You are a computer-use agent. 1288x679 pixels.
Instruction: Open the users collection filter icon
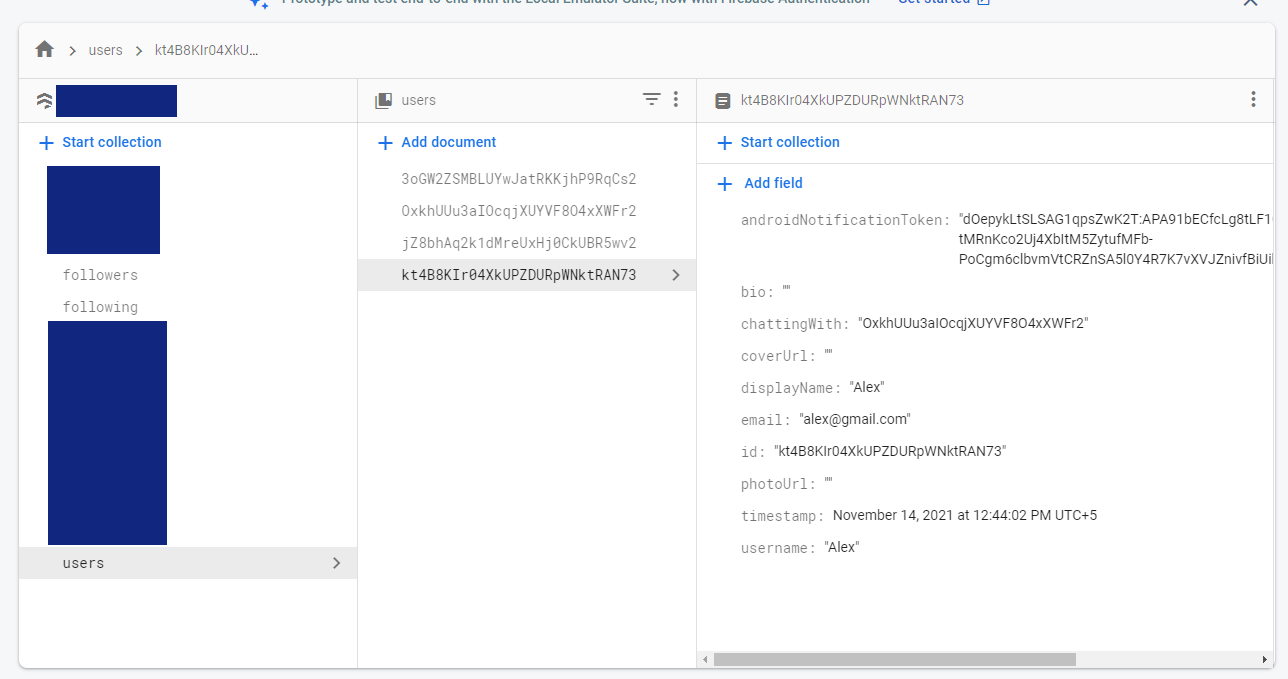[651, 99]
